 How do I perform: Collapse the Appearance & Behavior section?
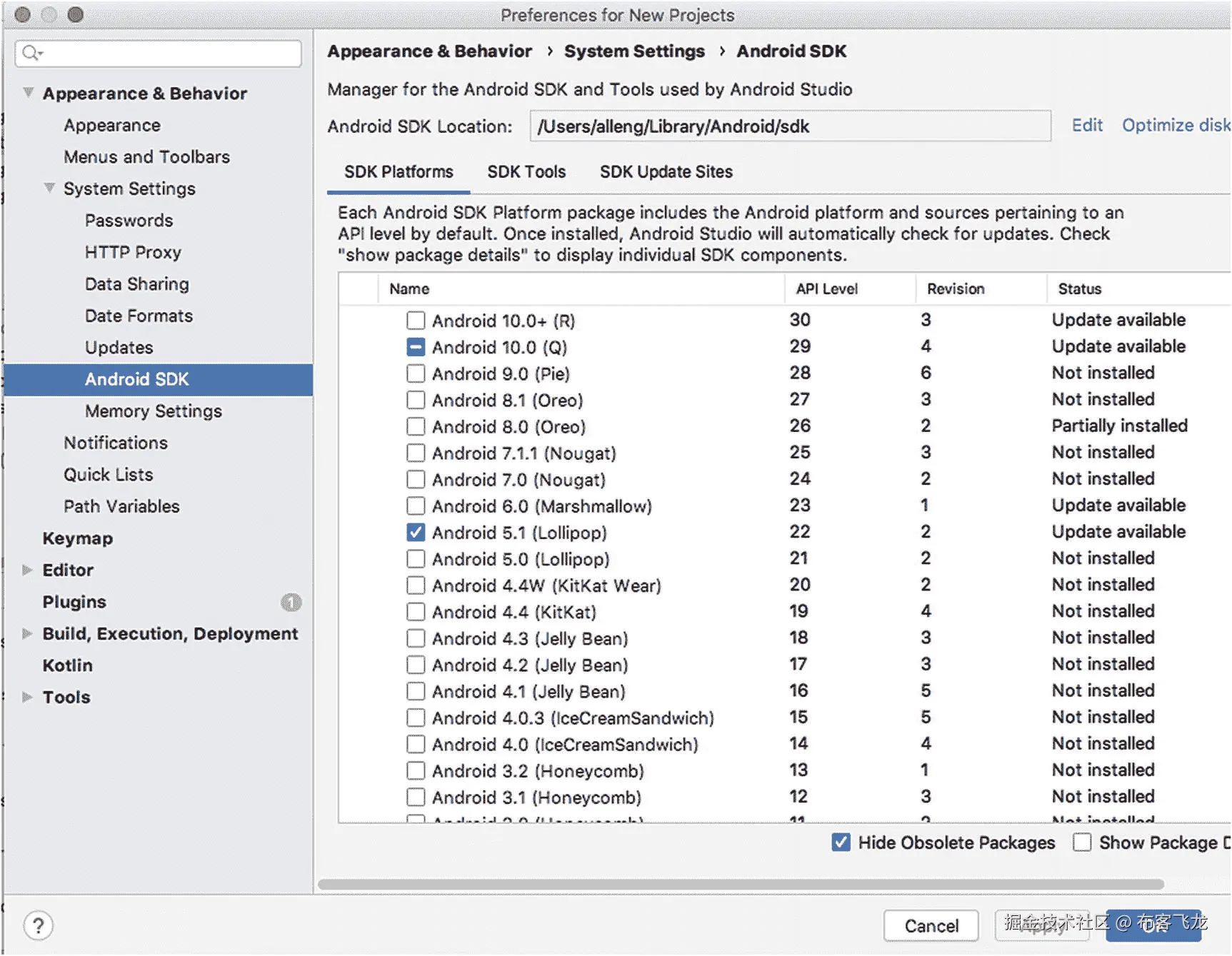(28, 93)
